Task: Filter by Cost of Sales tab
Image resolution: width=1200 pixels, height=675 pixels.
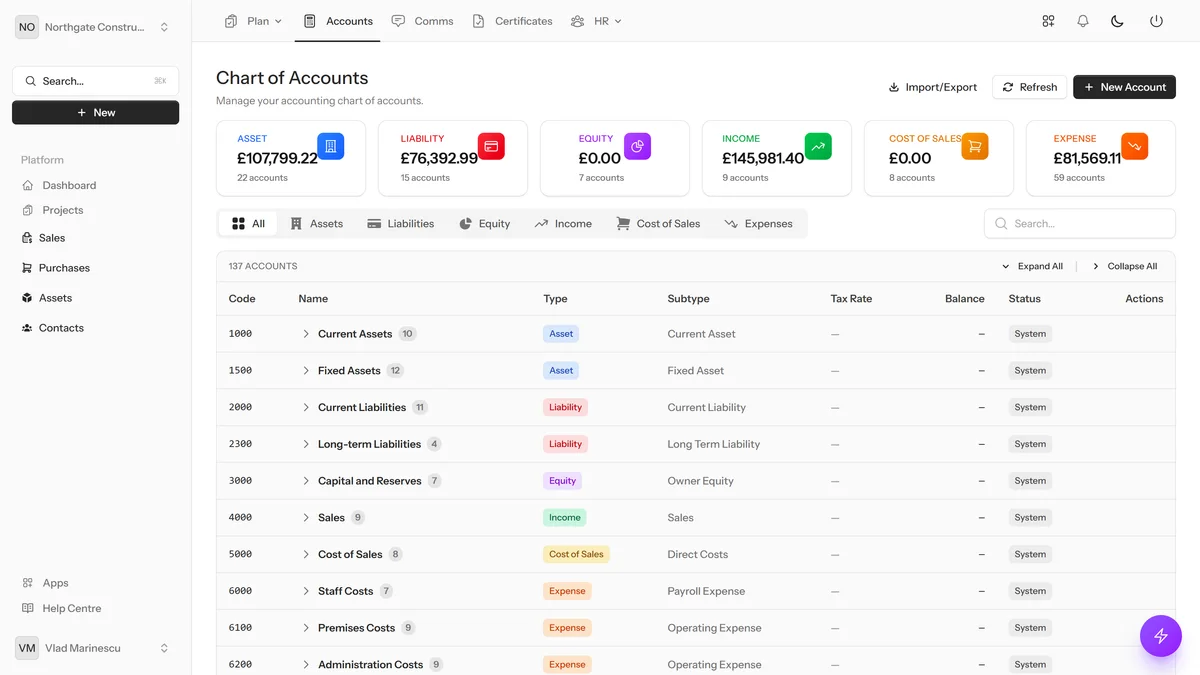Action: click(658, 224)
